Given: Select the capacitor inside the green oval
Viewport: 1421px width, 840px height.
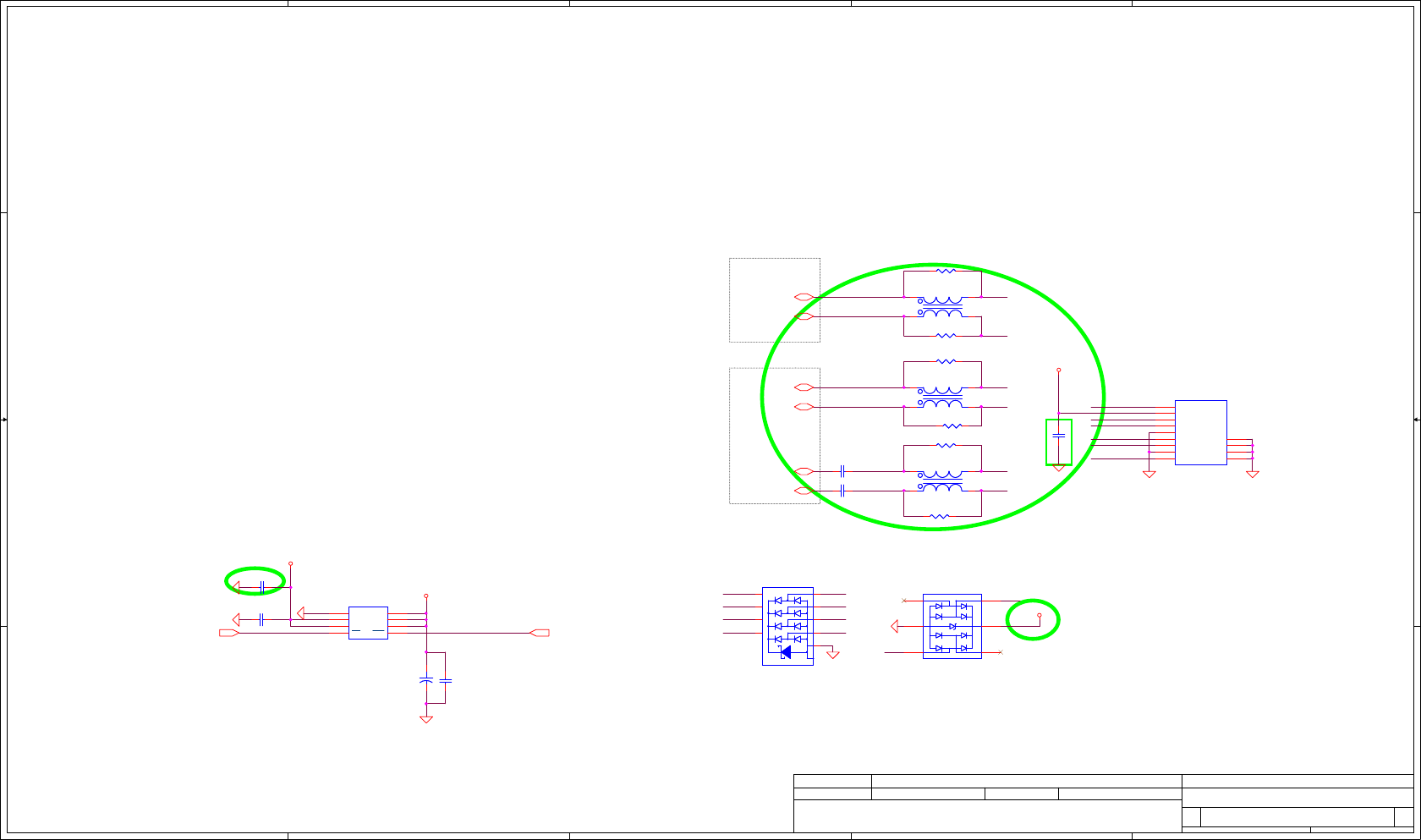Looking at the screenshot, I should pos(262,586).
